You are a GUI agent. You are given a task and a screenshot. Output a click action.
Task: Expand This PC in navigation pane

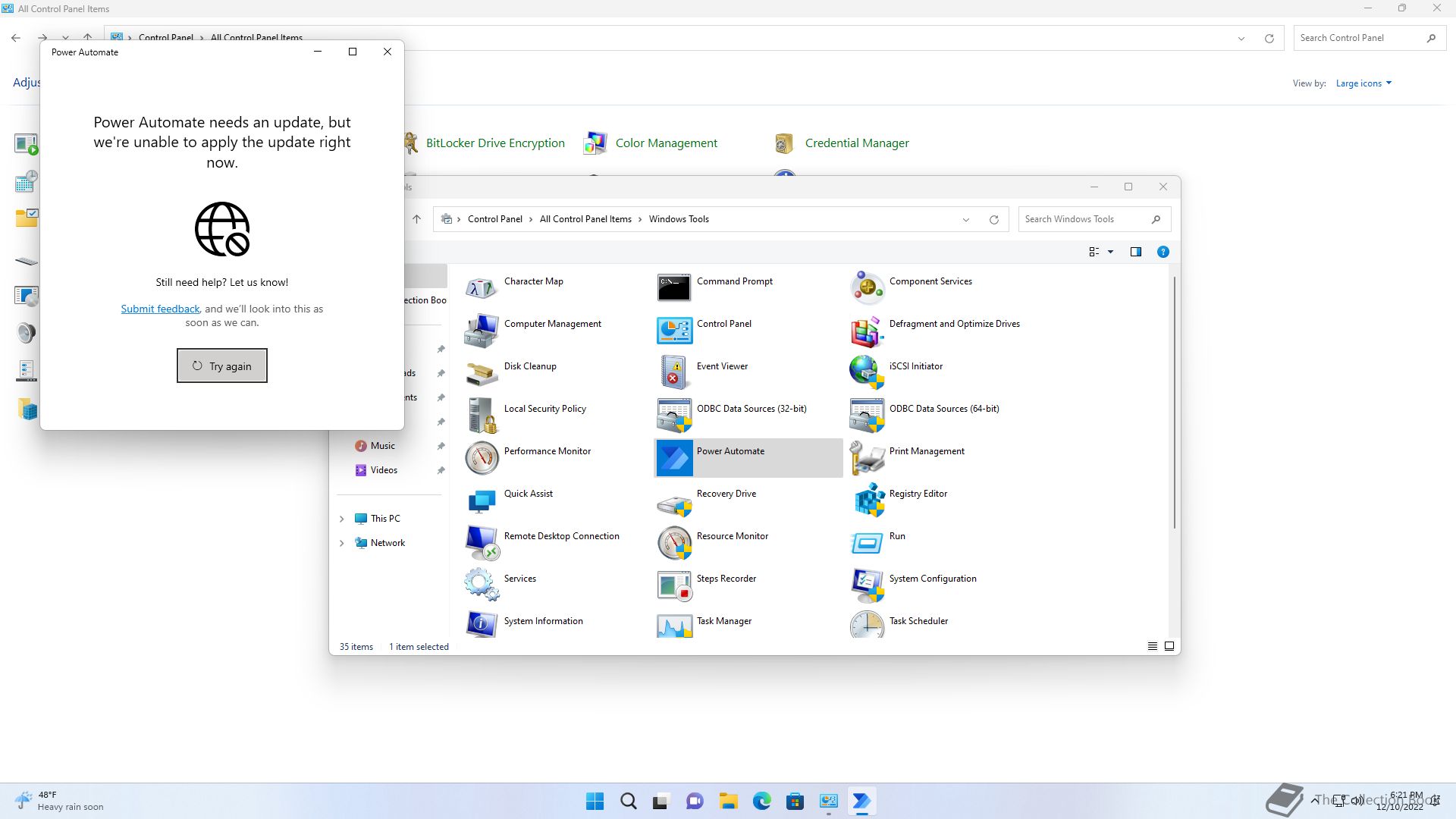tap(341, 519)
